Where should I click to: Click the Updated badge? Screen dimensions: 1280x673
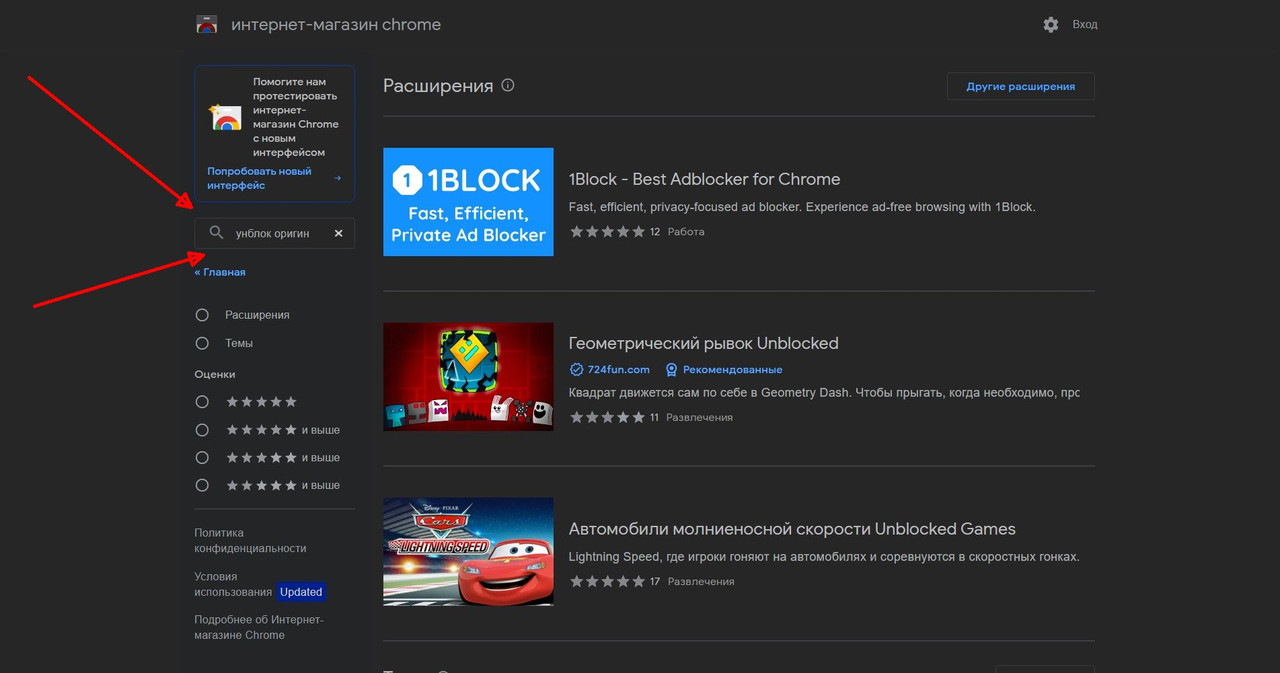coord(301,592)
